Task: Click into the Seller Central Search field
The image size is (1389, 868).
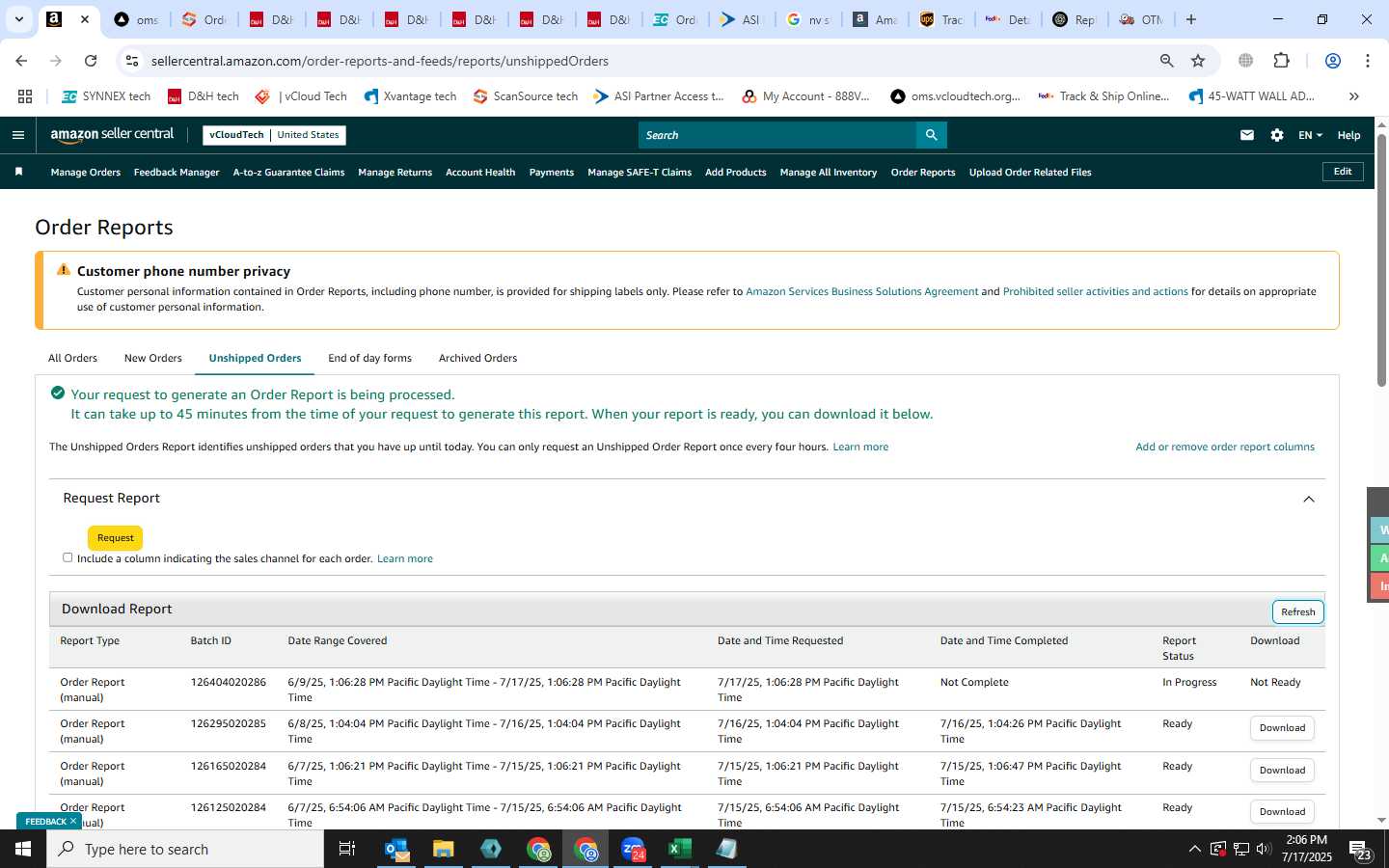Action: [x=776, y=135]
